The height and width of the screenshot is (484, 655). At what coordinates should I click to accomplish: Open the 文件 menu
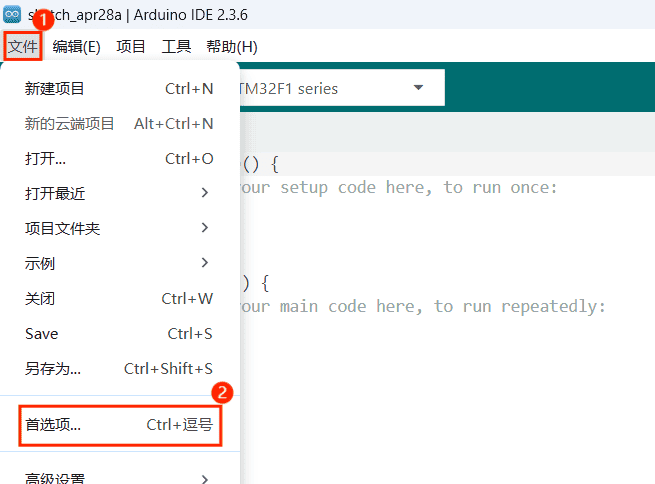[x=21, y=46]
